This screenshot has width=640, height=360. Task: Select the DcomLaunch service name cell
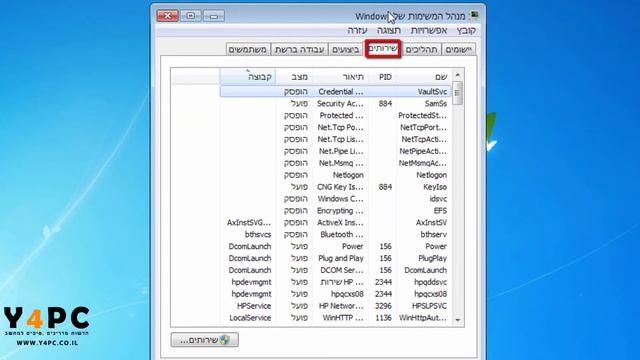426,270
